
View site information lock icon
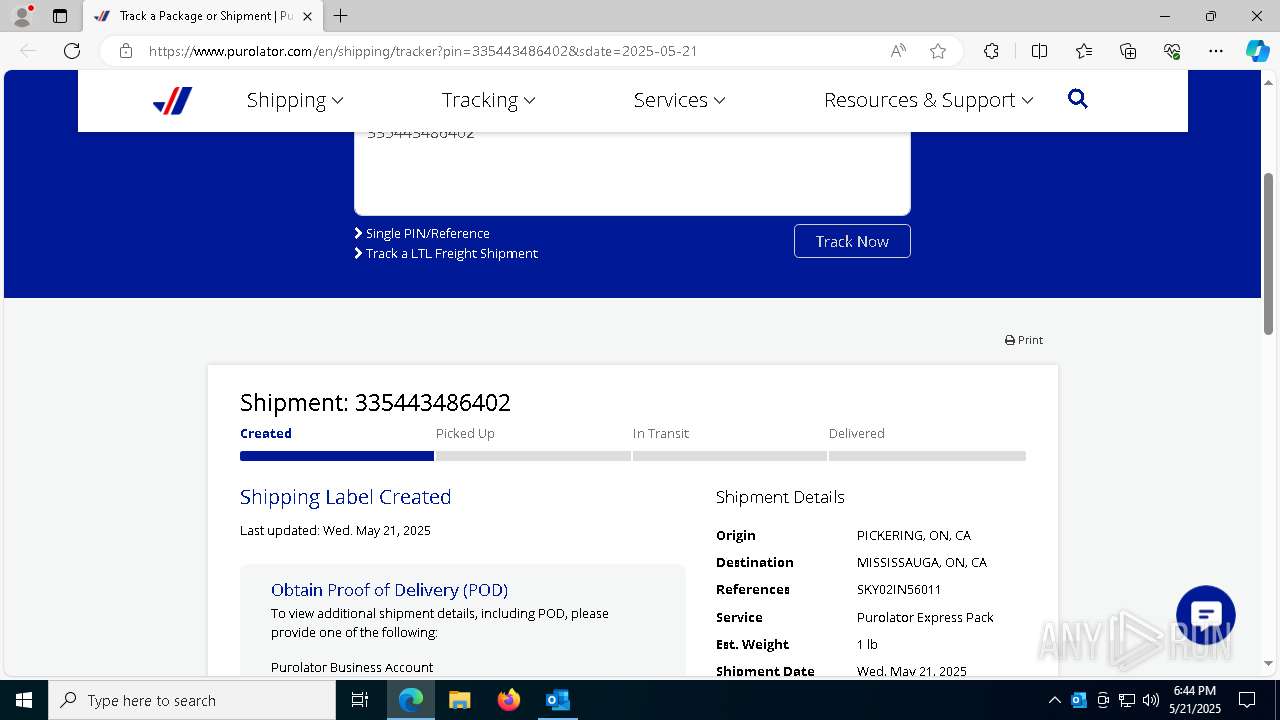(126, 51)
